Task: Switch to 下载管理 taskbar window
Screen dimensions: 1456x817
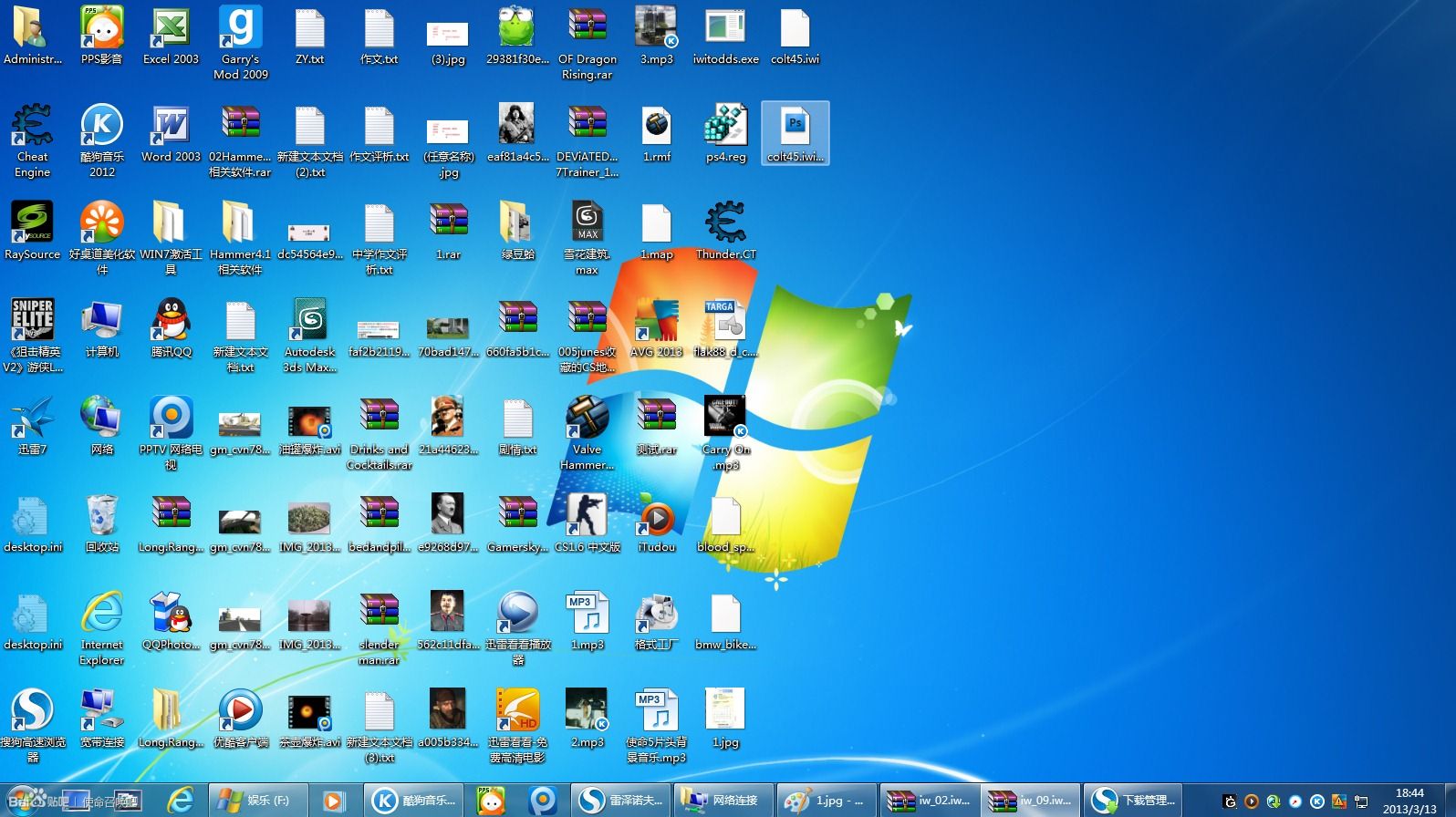Action: (1134, 801)
